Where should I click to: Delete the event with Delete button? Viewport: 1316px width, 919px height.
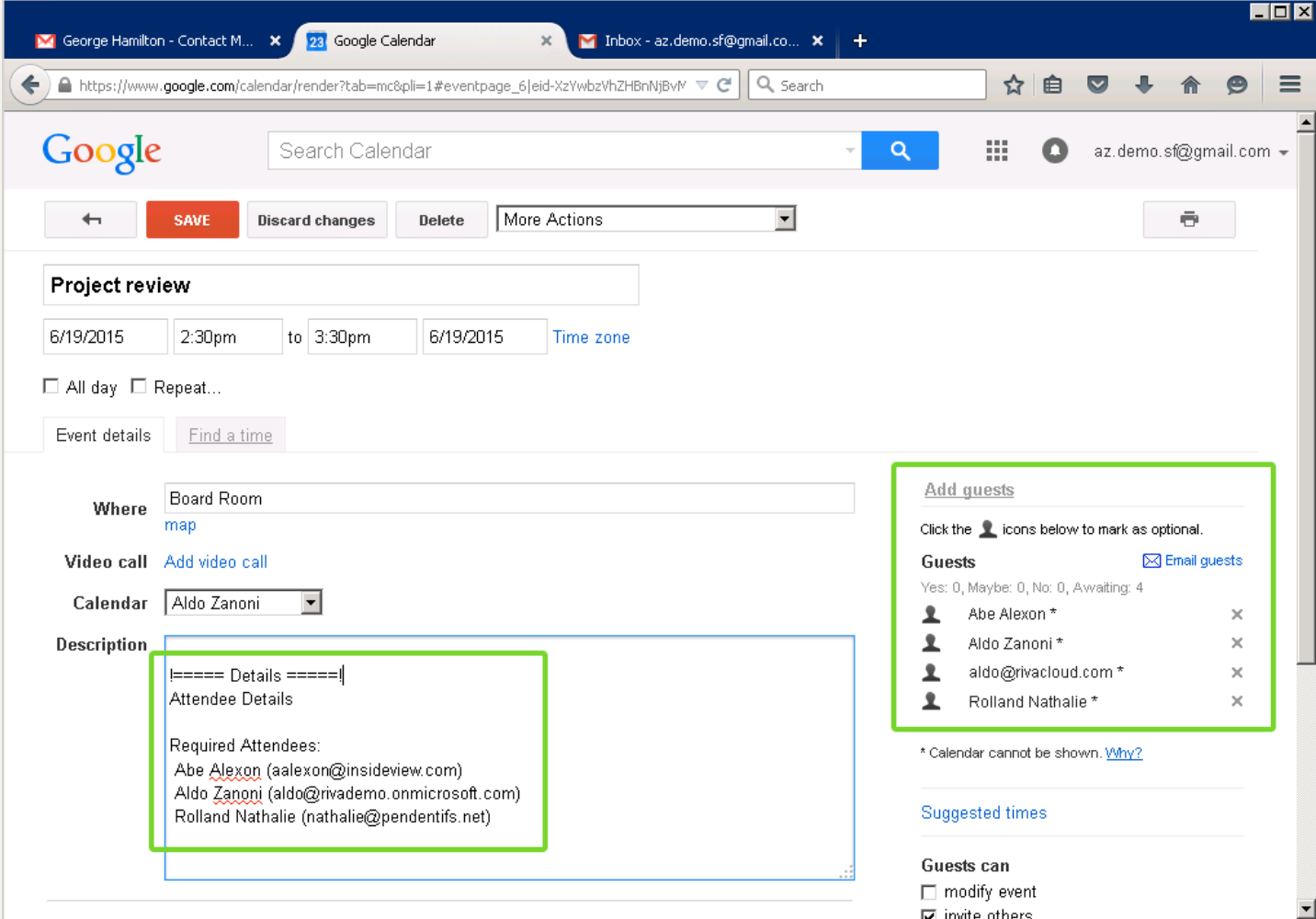coord(441,220)
